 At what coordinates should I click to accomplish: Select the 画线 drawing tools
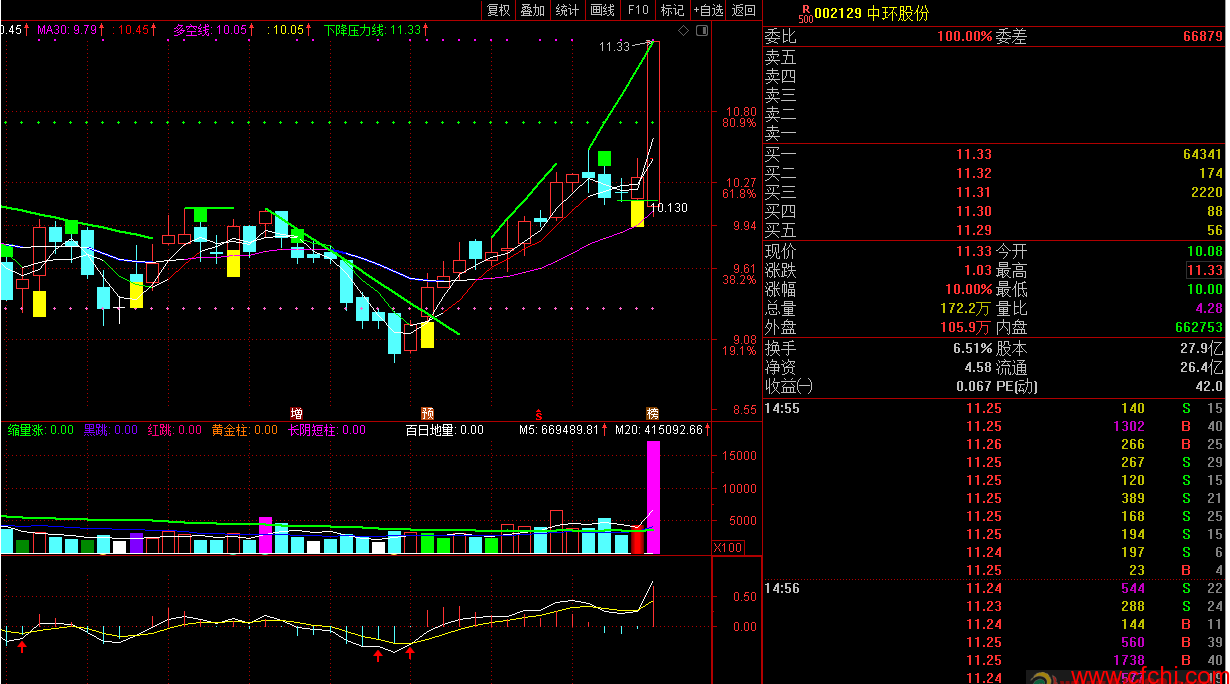[x=602, y=10]
